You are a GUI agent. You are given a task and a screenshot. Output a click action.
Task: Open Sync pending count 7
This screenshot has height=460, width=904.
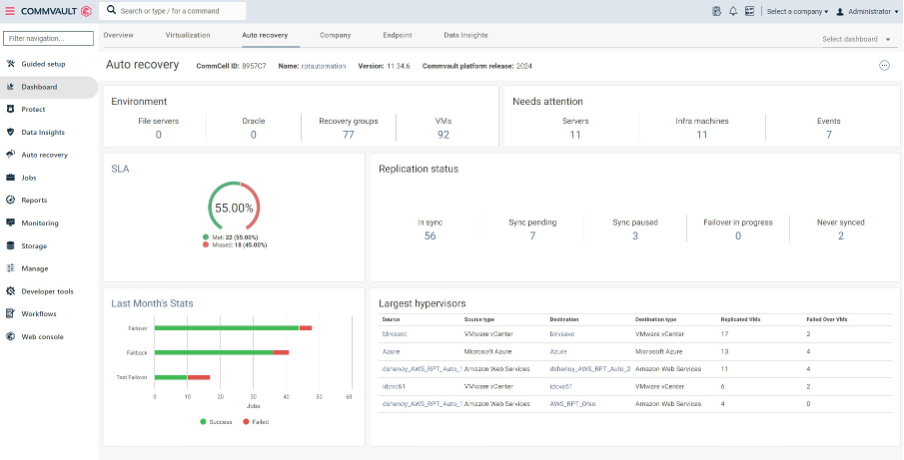[x=533, y=236]
